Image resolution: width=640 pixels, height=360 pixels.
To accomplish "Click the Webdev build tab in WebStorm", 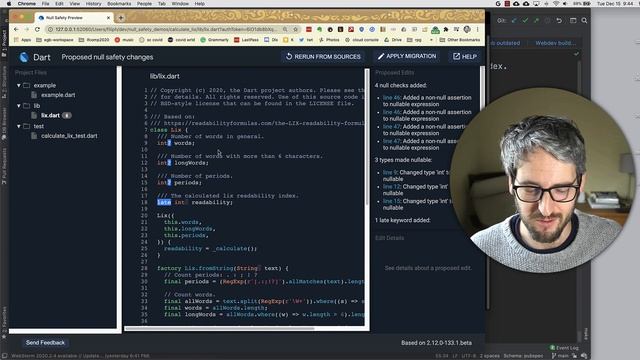I will pyautogui.click(x=555, y=43).
